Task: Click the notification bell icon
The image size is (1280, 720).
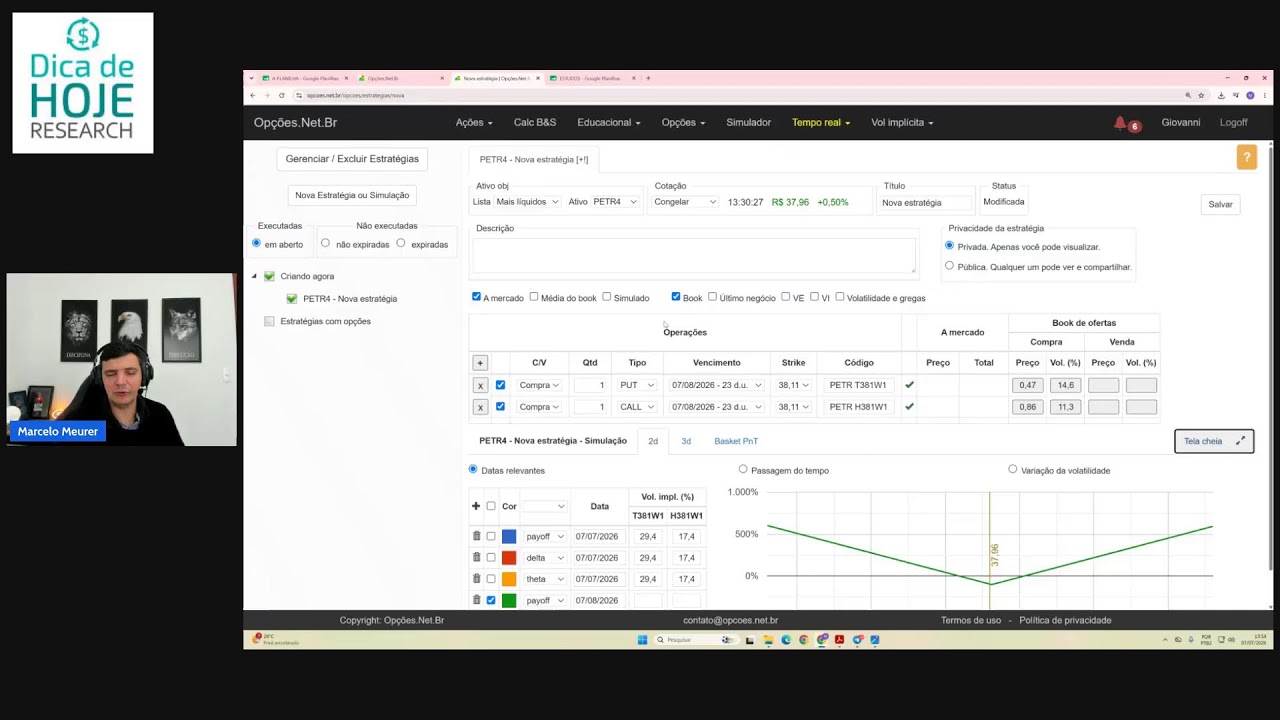Action: coord(1120,122)
